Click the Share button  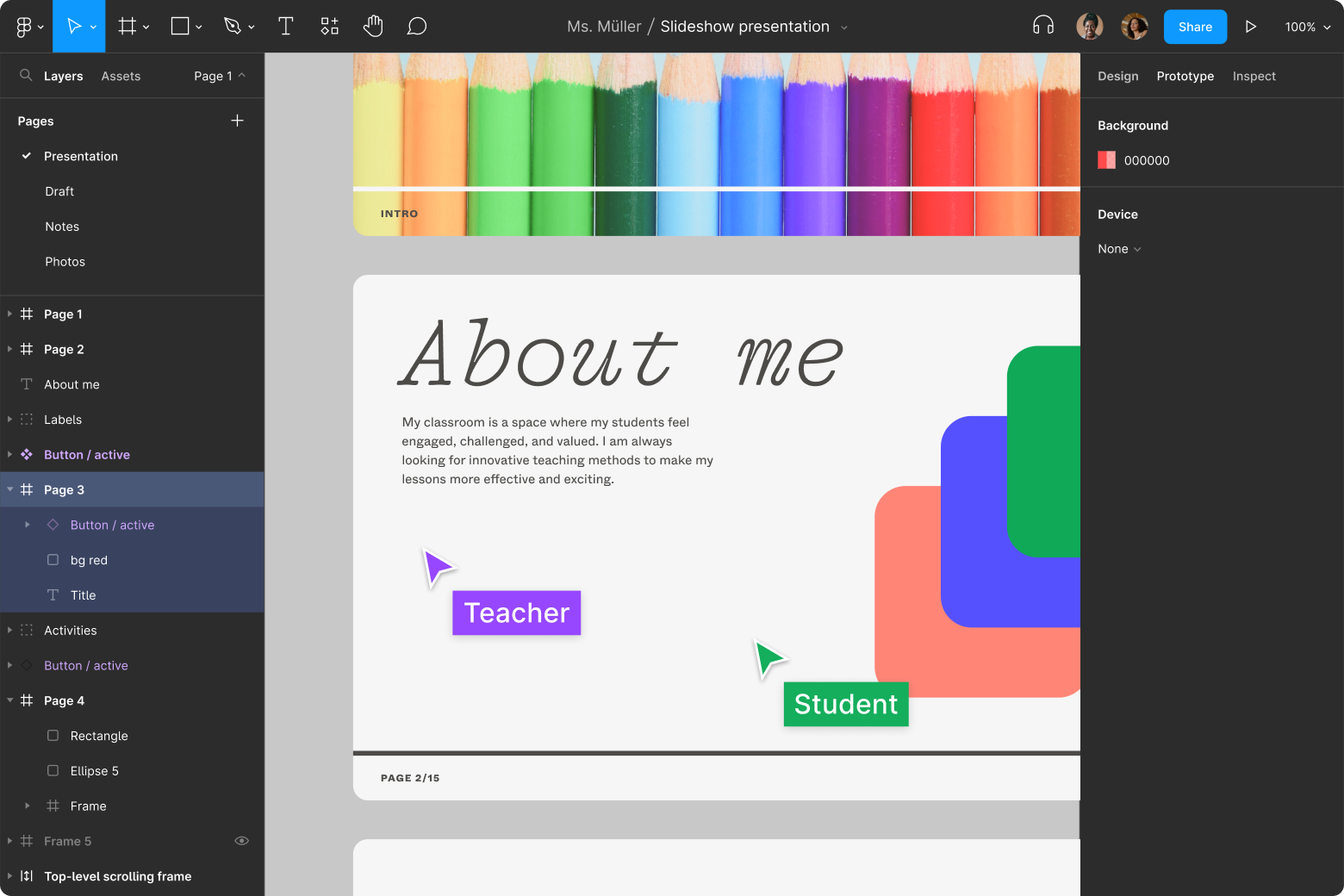(1195, 27)
